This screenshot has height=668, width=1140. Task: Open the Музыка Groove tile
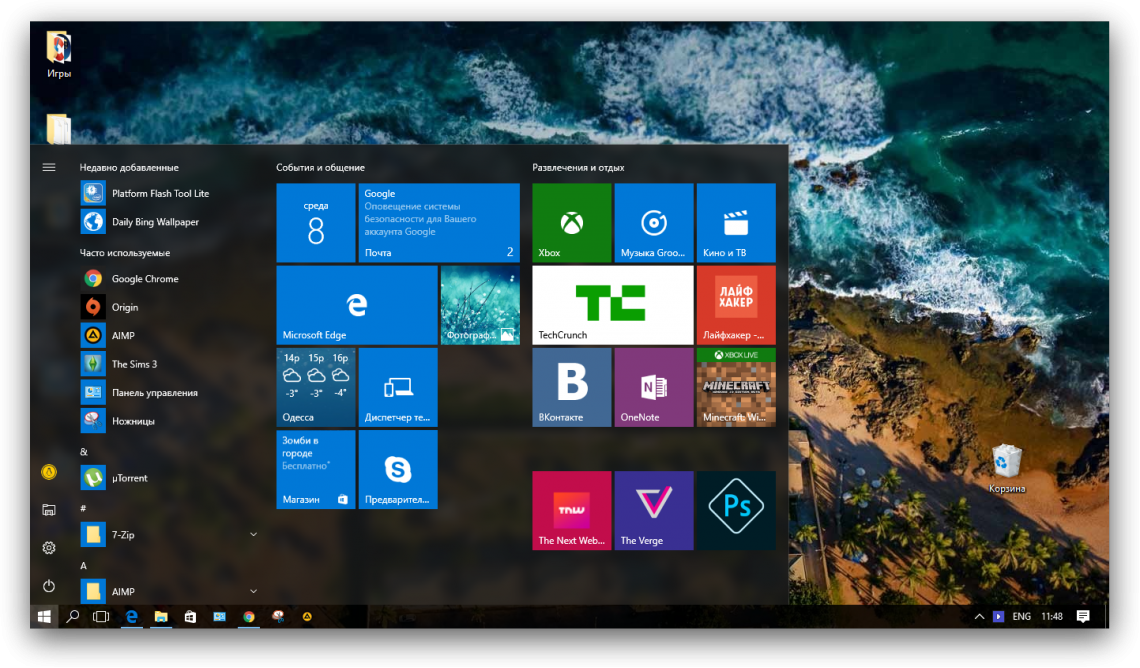click(654, 222)
